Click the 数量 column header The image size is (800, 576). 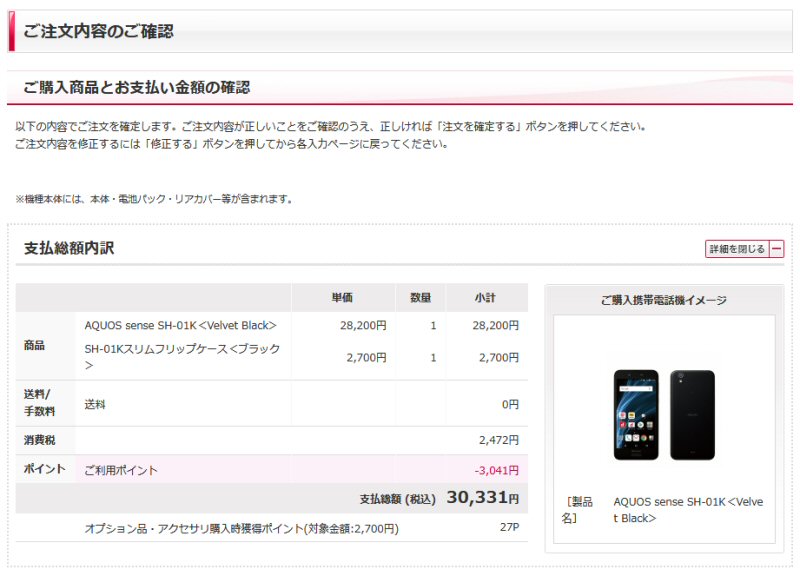420,297
